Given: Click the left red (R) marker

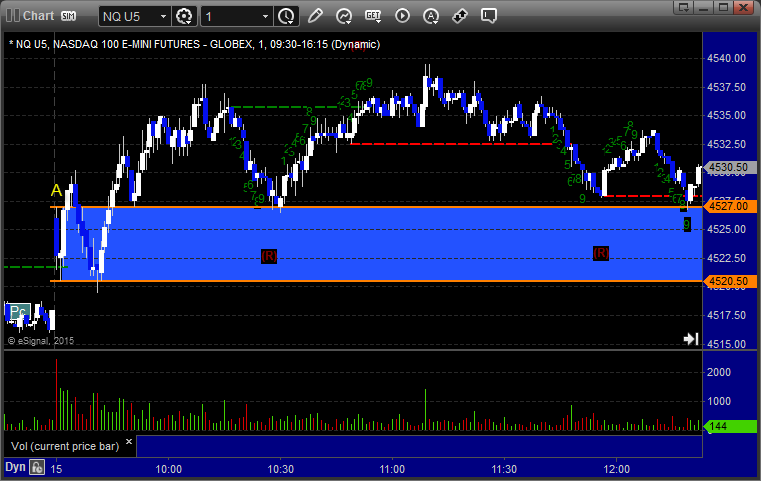Looking at the screenshot, I should pos(269,256).
